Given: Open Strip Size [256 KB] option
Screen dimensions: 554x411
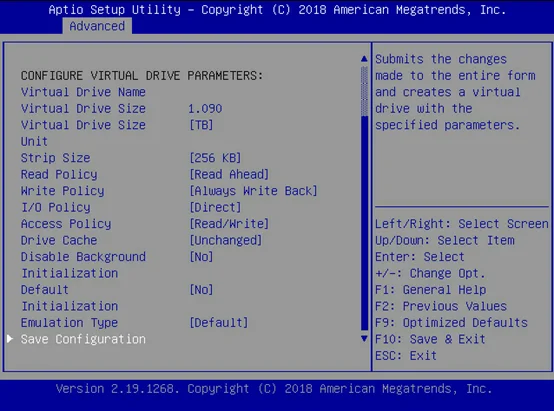Looking at the screenshot, I should (215, 158).
